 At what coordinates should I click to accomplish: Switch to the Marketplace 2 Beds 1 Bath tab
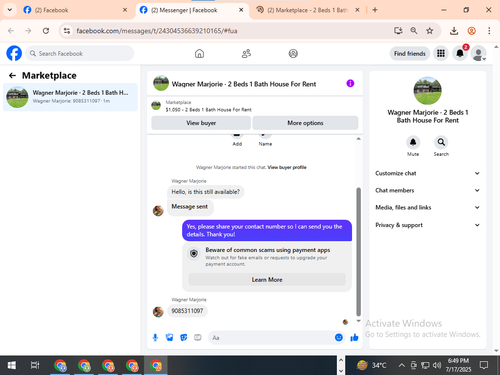coord(307,10)
